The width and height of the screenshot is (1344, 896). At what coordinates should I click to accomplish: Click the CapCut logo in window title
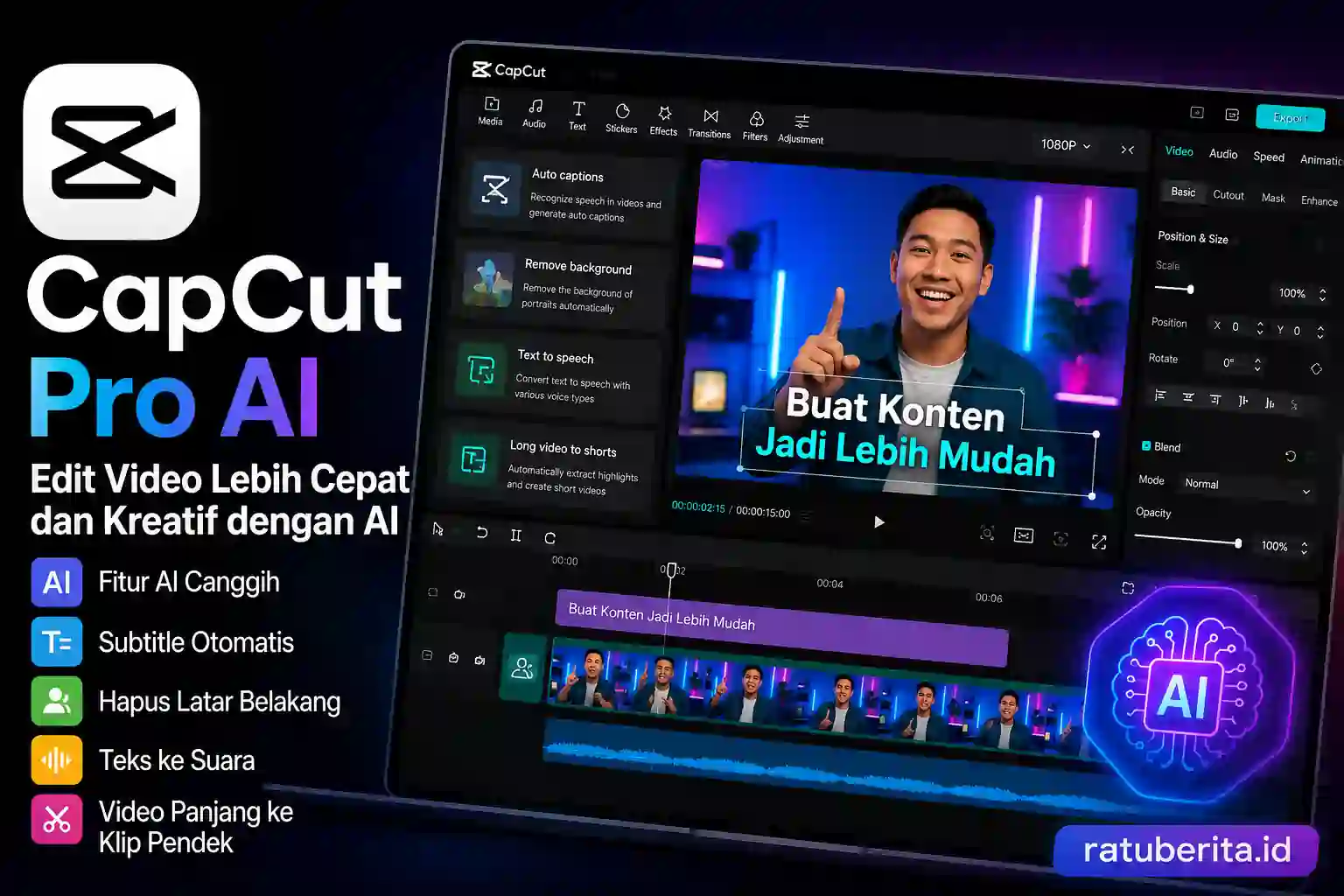tap(508, 70)
